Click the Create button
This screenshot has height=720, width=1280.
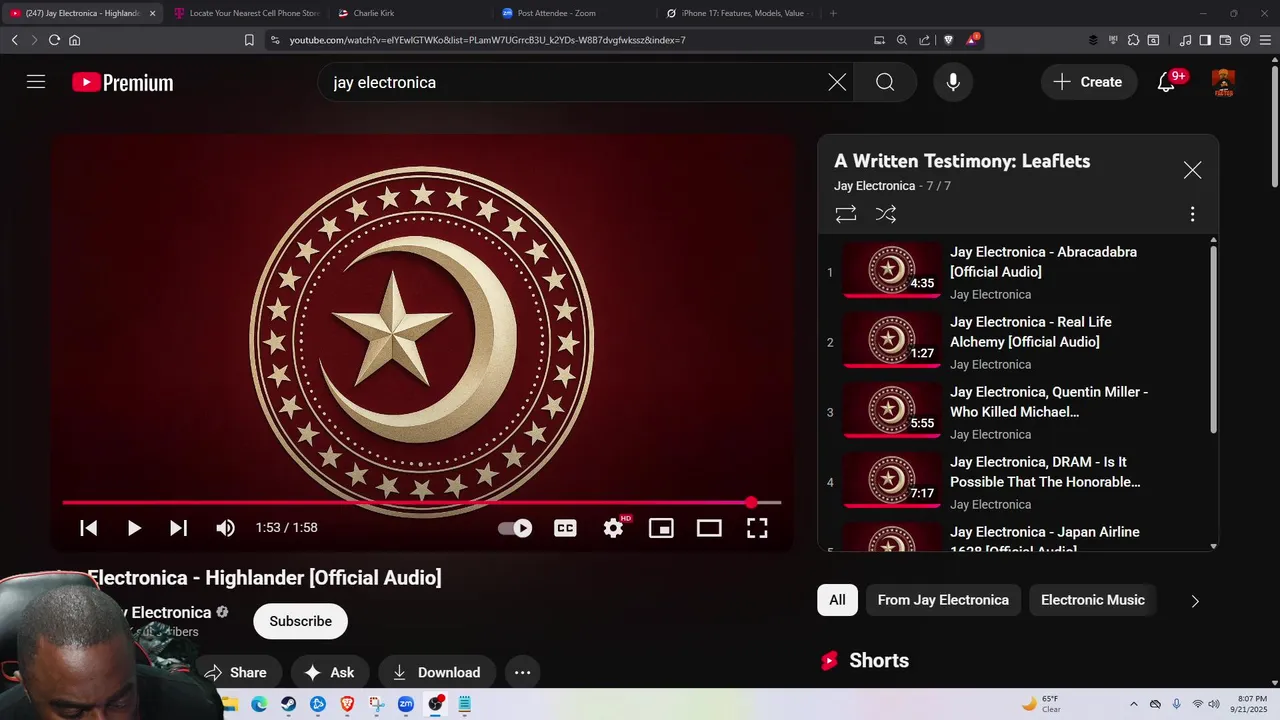[x=1089, y=82]
